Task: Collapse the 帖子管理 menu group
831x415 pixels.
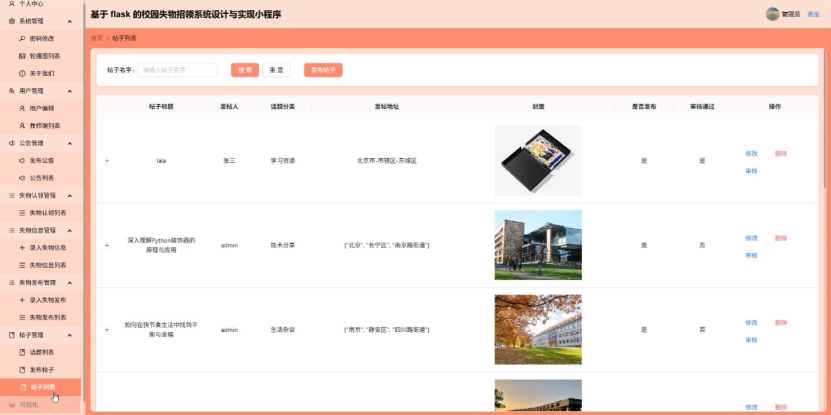Action: coord(69,335)
